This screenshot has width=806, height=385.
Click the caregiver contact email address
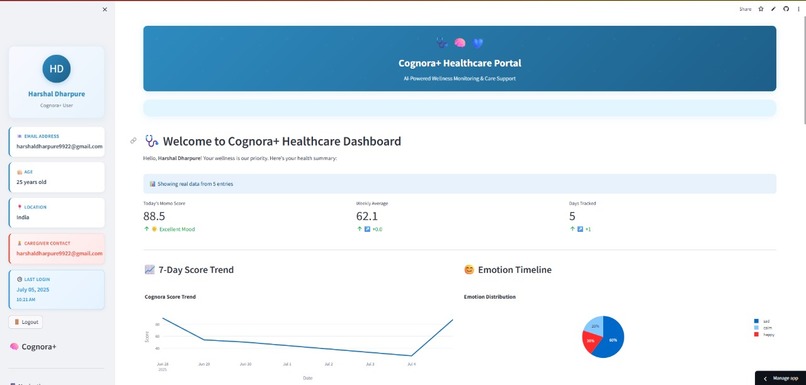click(x=59, y=253)
